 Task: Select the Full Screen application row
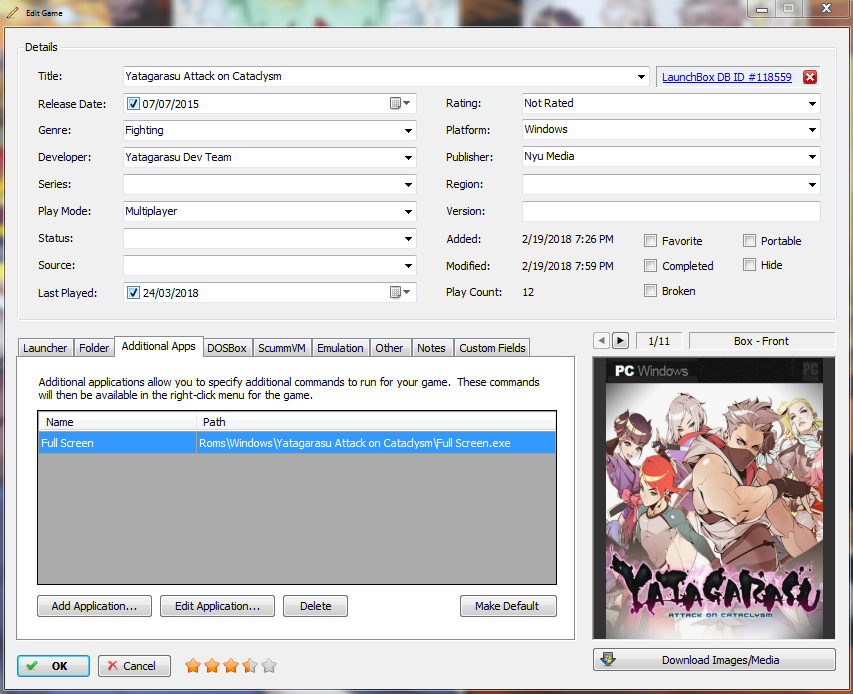[297, 443]
